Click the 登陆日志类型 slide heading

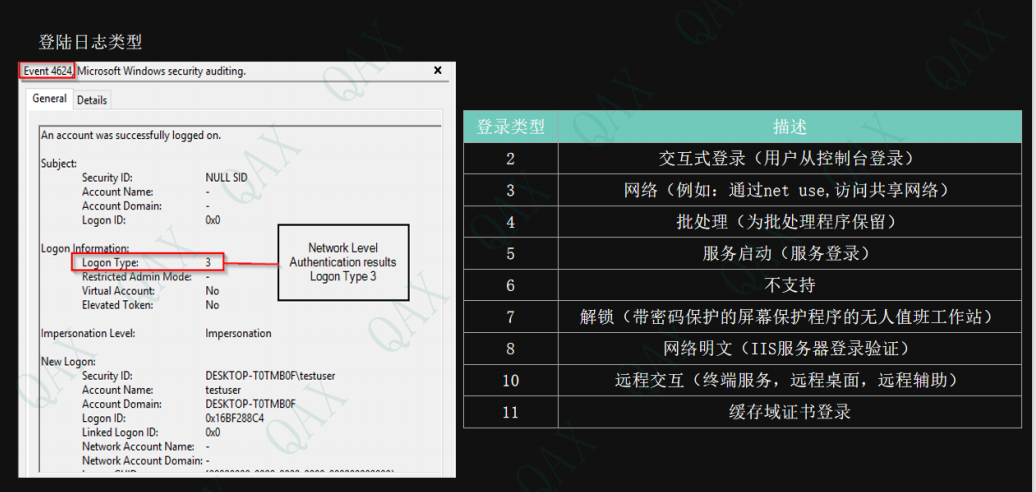[x=90, y=42]
